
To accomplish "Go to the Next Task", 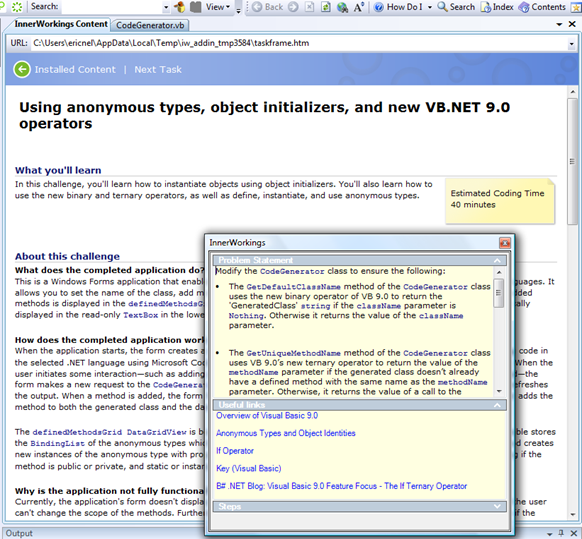I will [x=158, y=69].
